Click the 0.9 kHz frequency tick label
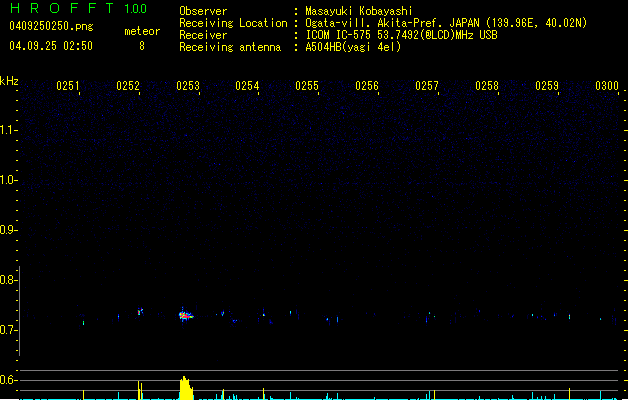629x400 pixels. pos(8,230)
